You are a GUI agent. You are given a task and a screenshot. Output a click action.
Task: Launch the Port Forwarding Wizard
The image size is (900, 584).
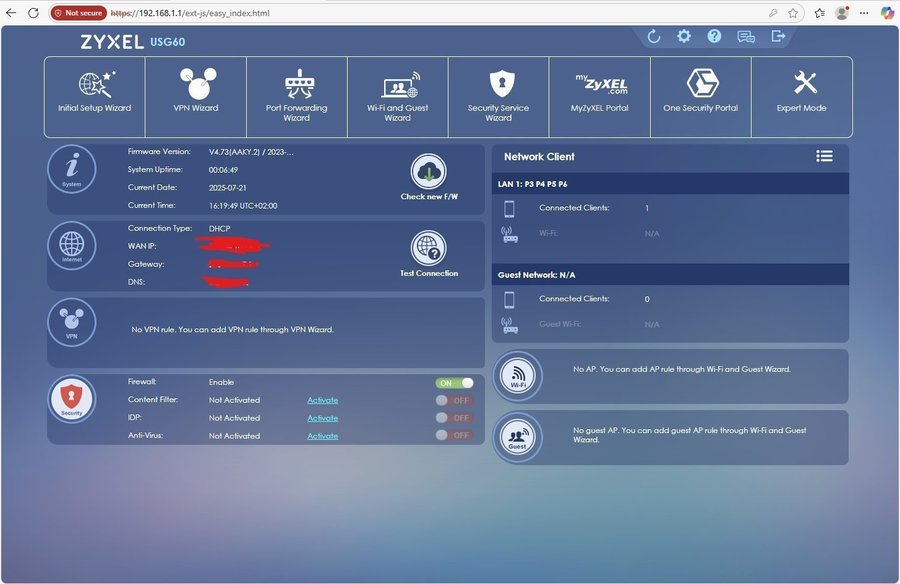[297, 96]
